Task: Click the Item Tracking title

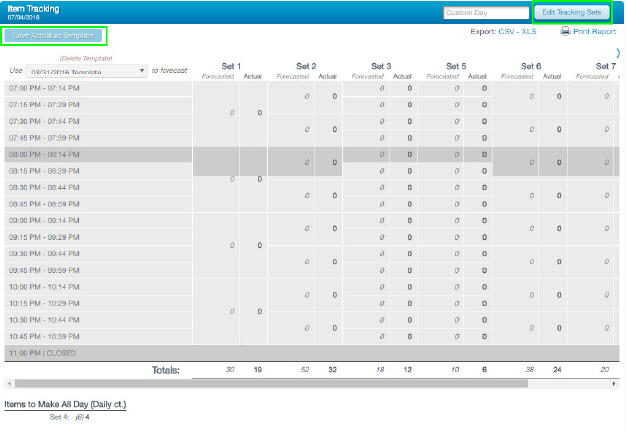Action: [x=33, y=9]
